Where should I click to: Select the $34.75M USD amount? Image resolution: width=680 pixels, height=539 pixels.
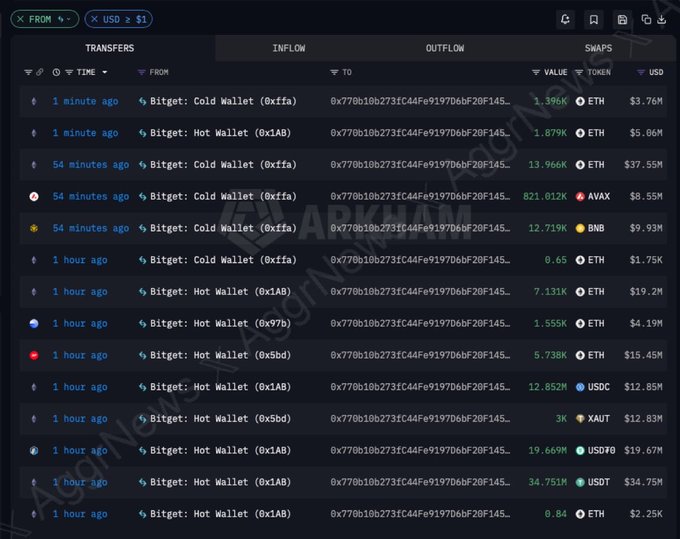(643, 482)
